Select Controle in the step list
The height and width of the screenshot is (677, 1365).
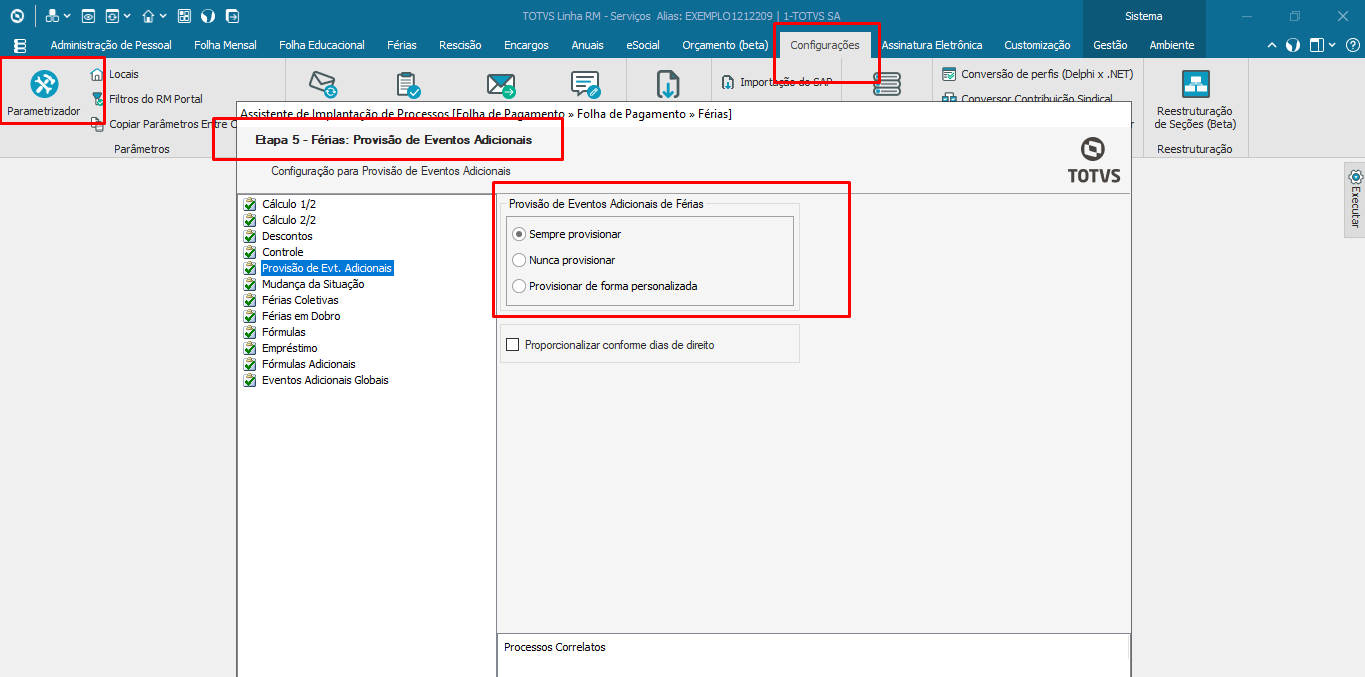pyautogui.click(x=283, y=252)
